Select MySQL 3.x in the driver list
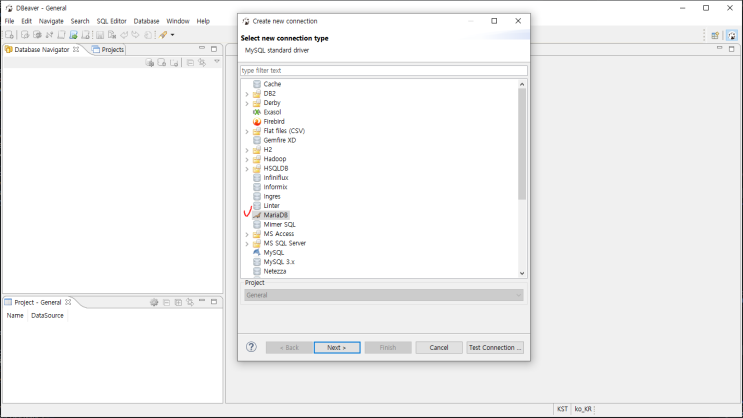The height and width of the screenshot is (418, 743). click(x=279, y=262)
